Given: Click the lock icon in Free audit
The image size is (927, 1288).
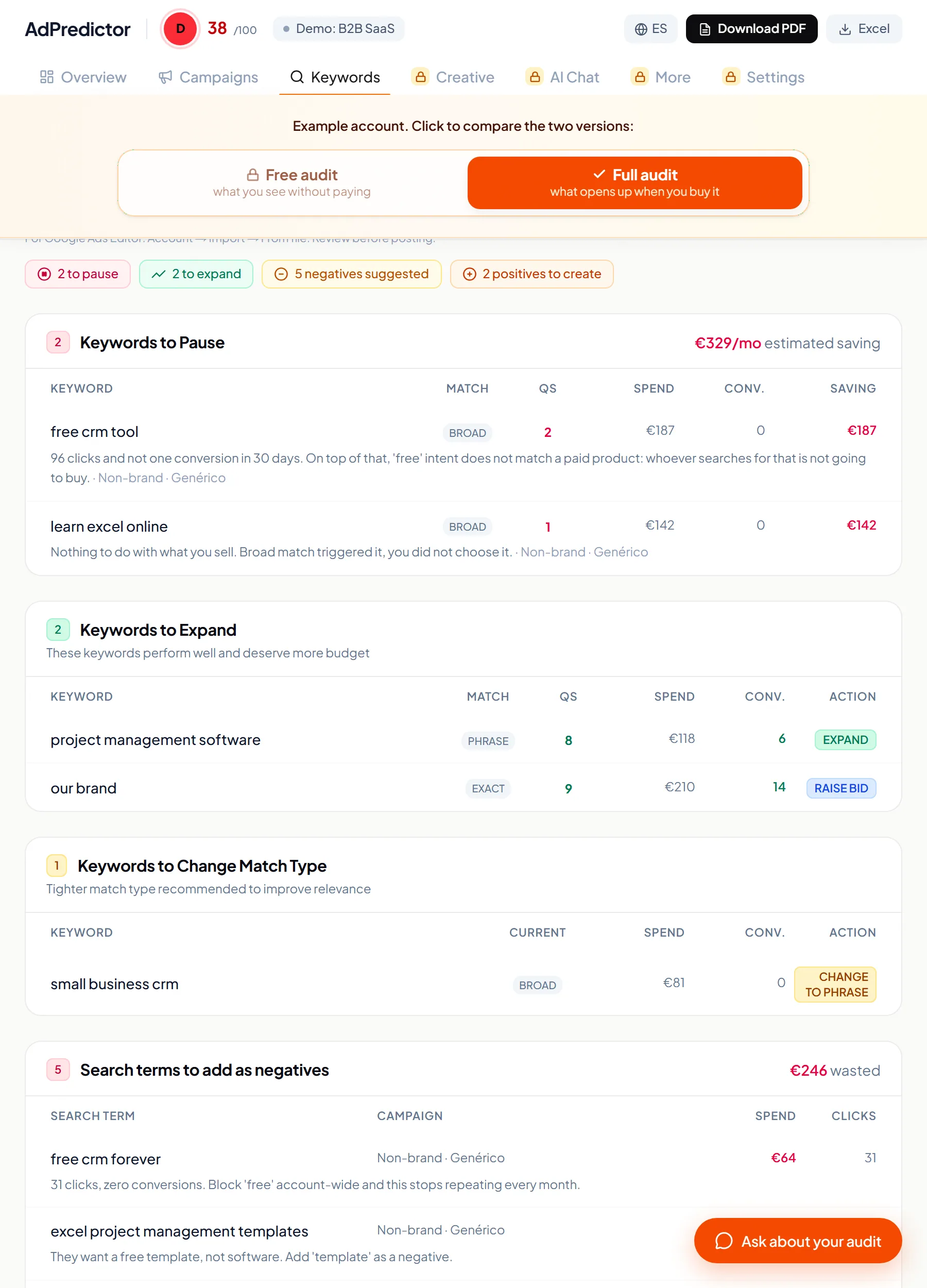Looking at the screenshot, I should click(x=253, y=175).
